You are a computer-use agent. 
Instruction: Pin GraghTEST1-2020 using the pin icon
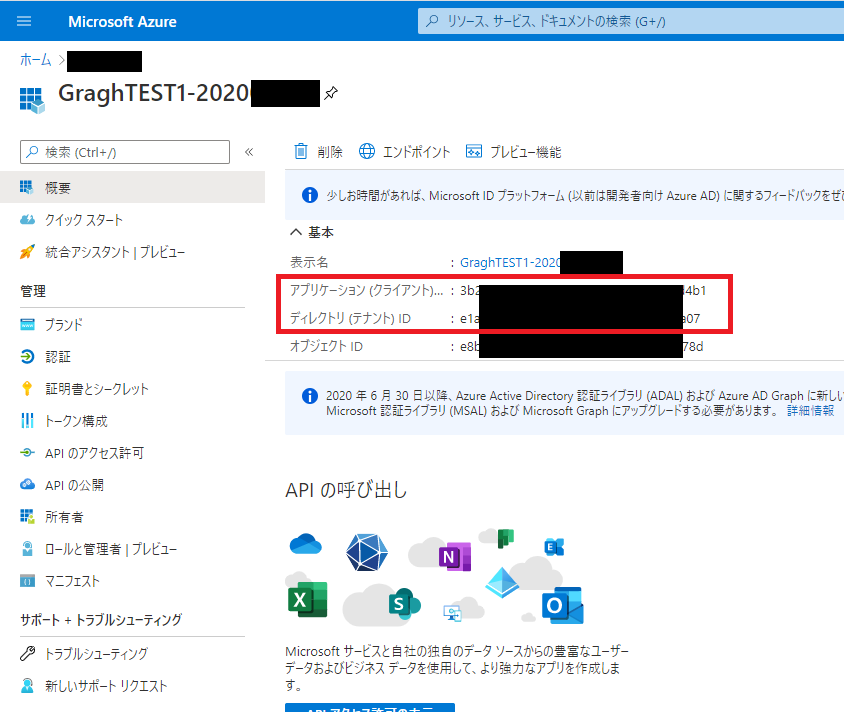(330, 93)
